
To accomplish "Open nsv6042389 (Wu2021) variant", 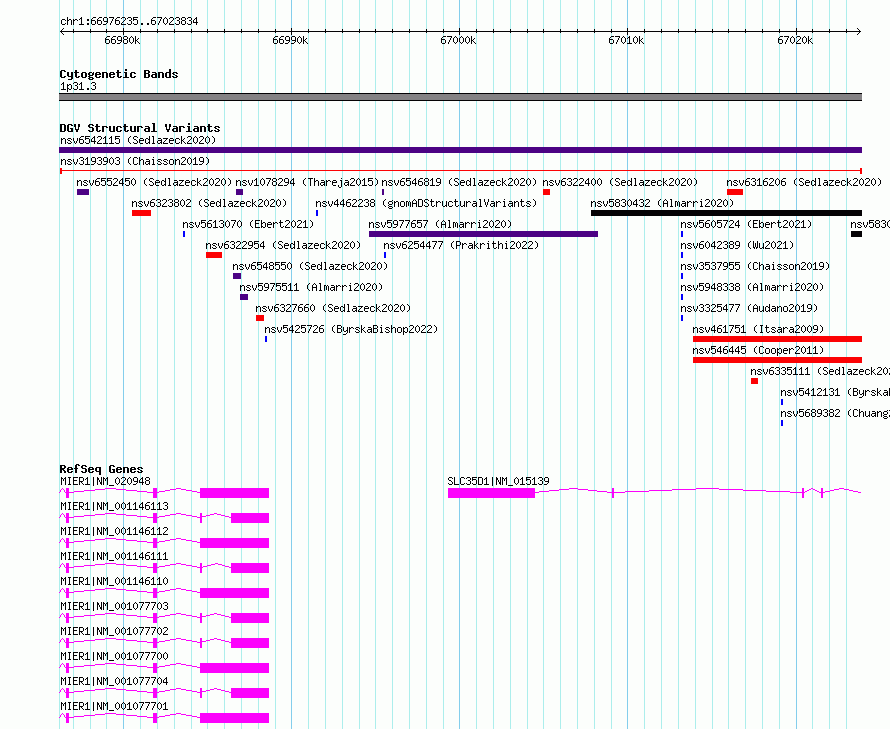I will click(x=737, y=245).
